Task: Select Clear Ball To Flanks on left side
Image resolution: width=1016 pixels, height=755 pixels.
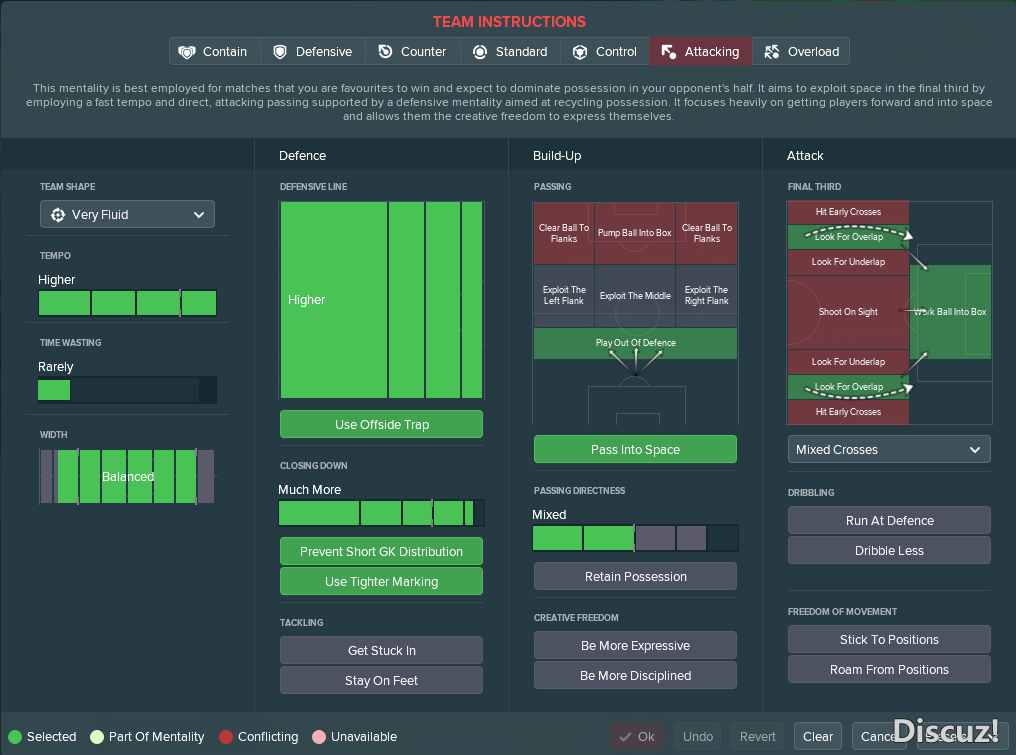Action: (x=564, y=233)
